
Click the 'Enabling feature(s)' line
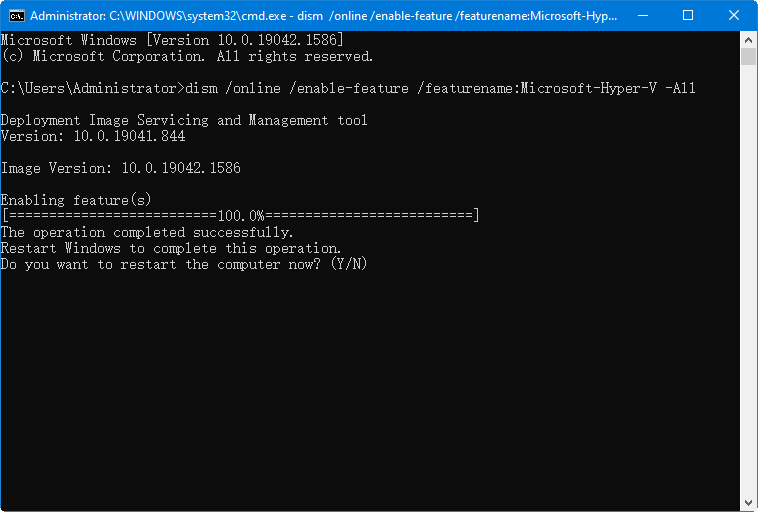76,200
